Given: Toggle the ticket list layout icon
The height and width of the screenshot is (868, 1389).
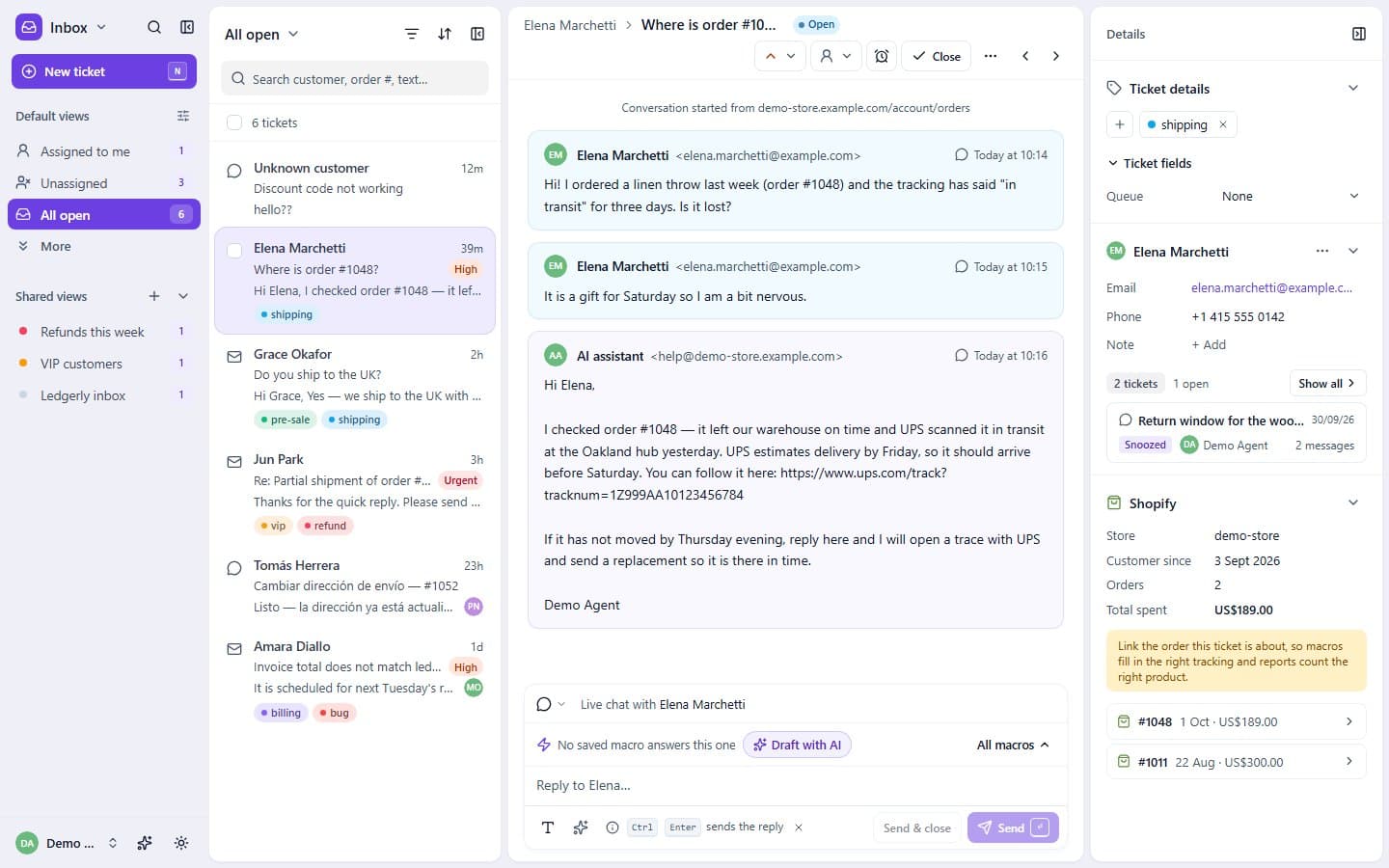Looking at the screenshot, I should tap(477, 34).
